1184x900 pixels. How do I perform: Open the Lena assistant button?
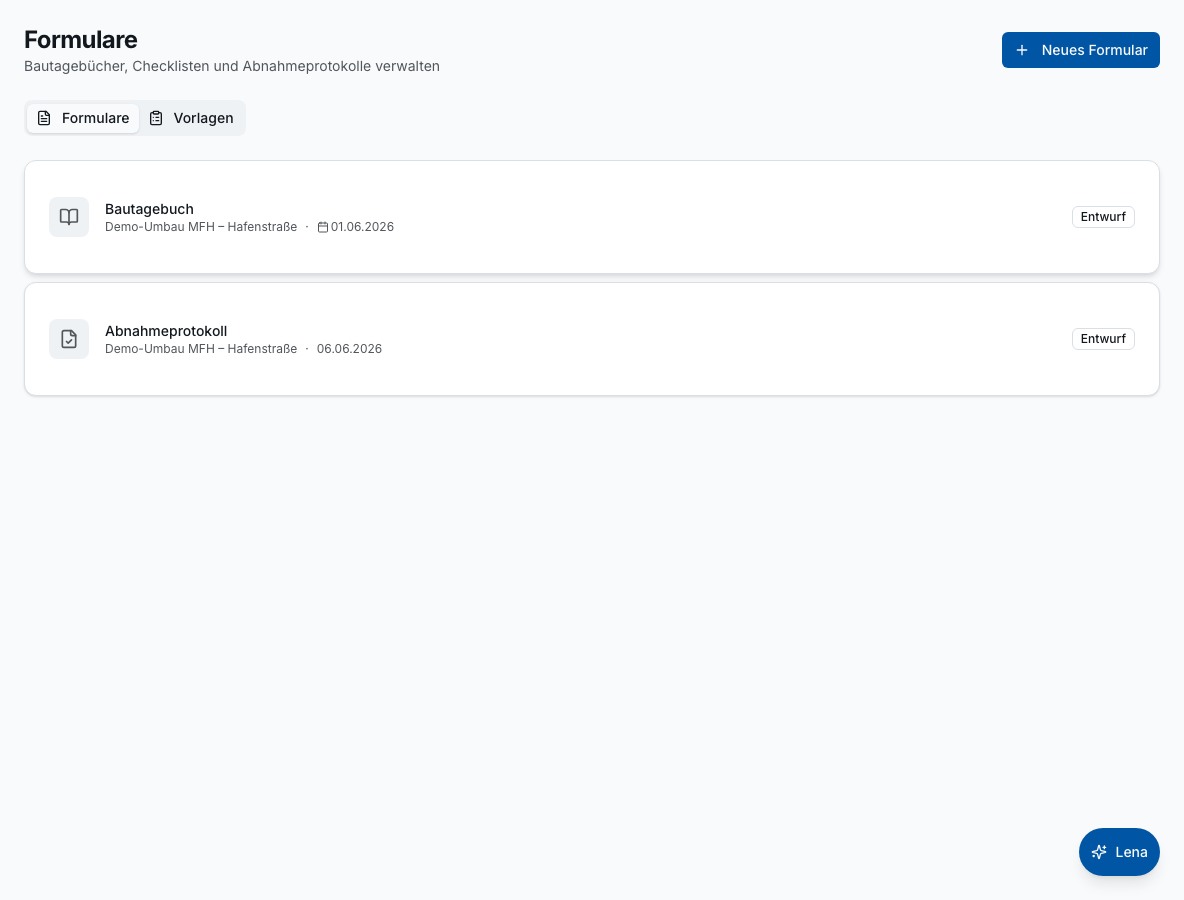(x=1119, y=852)
